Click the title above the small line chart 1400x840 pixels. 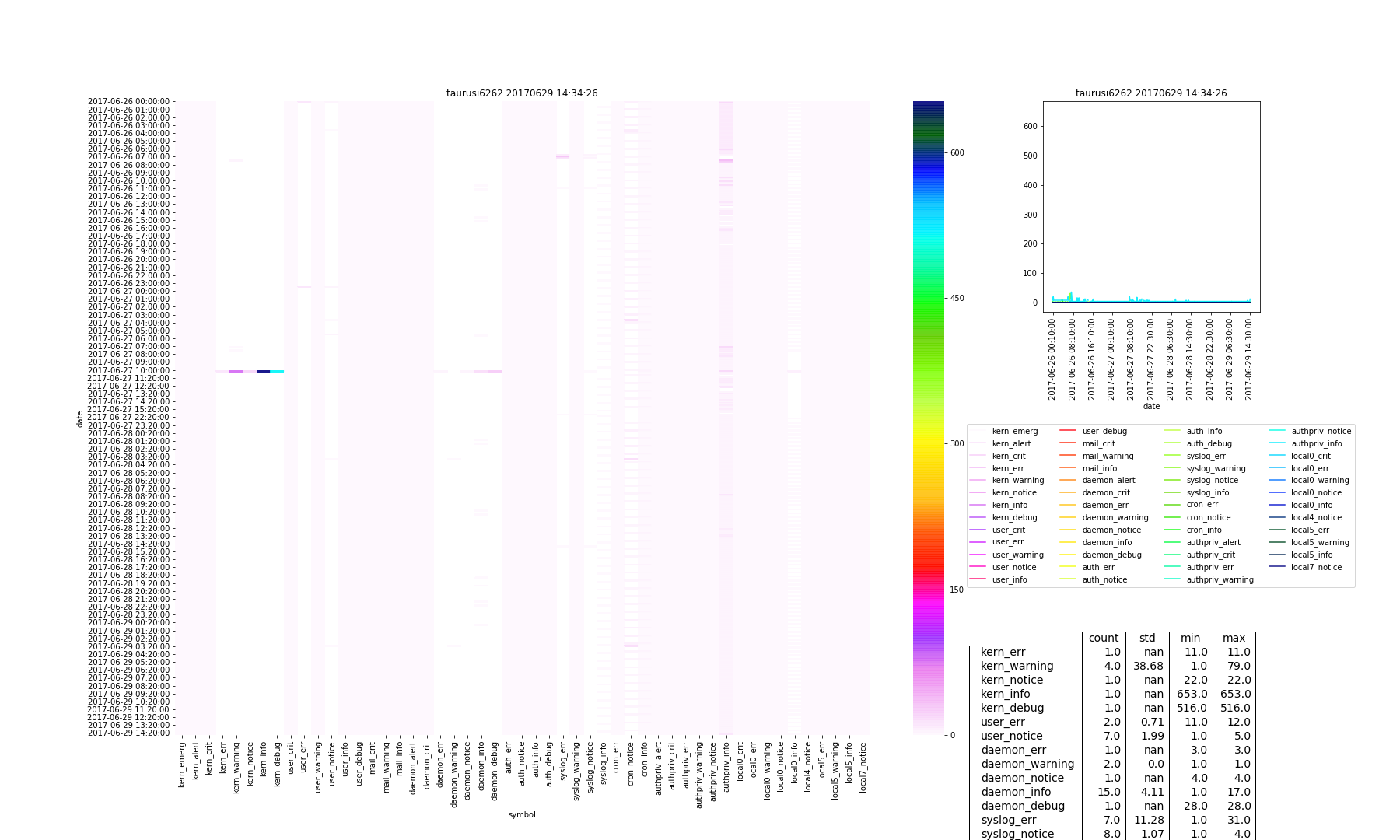1150,93
